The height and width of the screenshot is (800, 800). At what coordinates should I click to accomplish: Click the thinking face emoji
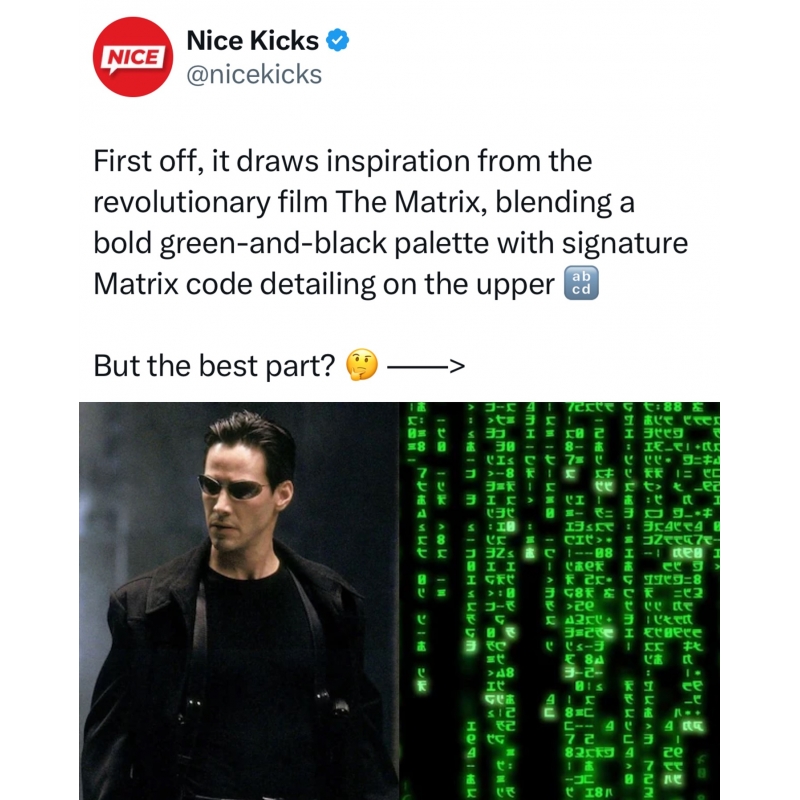click(362, 365)
